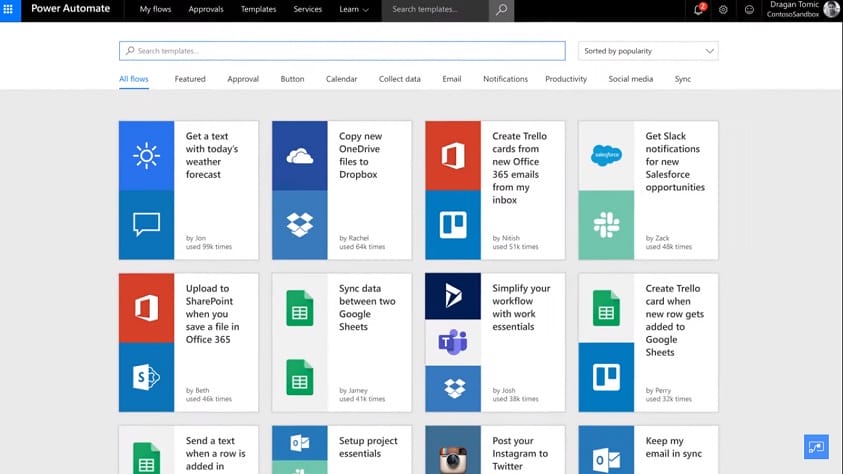
Task: Click the weather sun icon tile
Action: pos(146,156)
